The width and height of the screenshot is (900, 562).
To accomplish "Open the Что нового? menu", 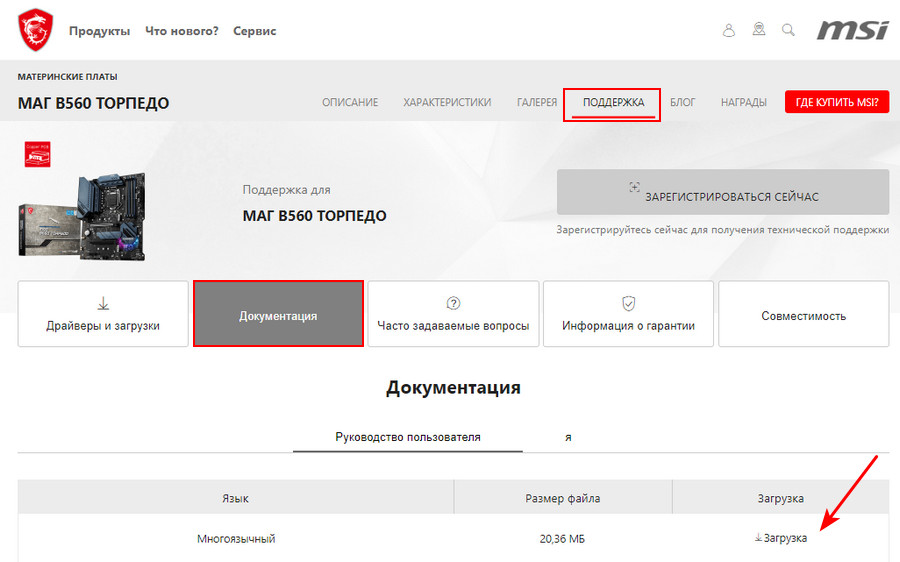I will 181,31.
